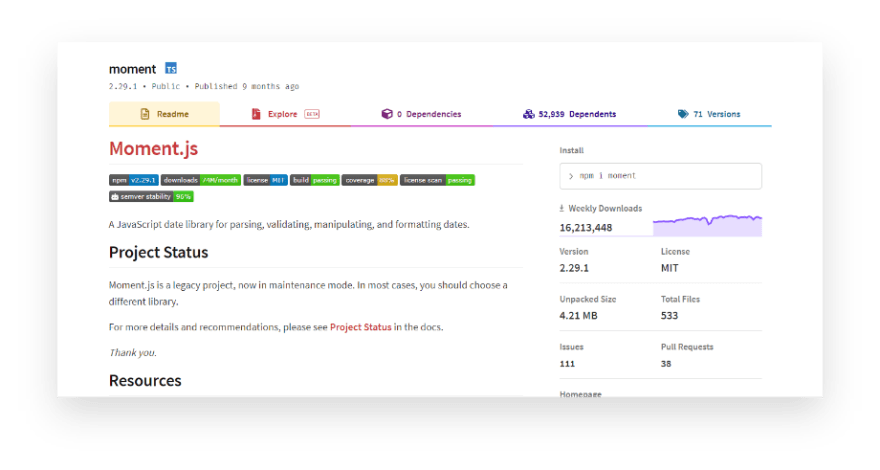The width and height of the screenshot is (880, 470).
Task: Click the chevron prompt icon in install box
Action: point(571,176)
